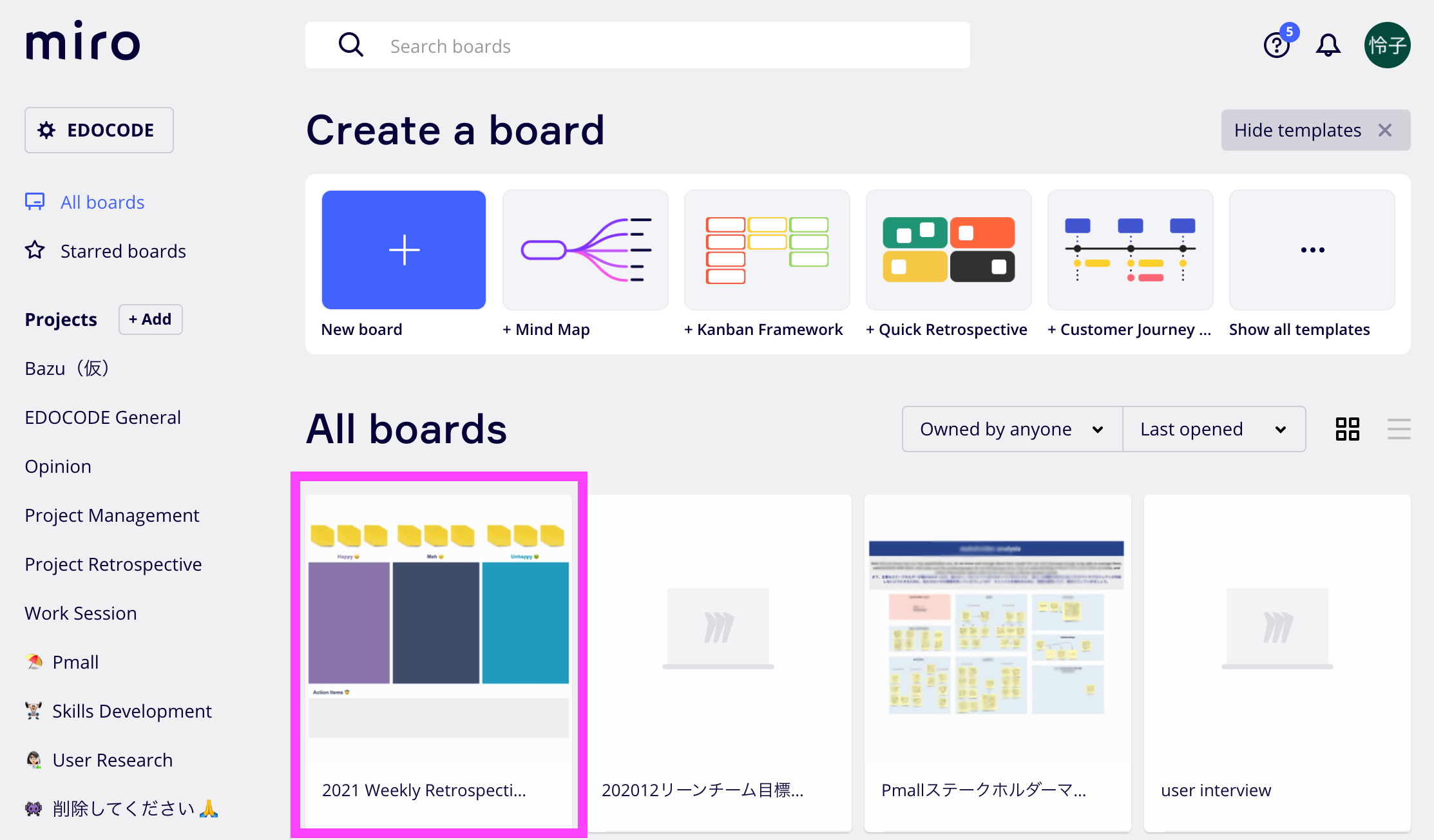Open notifications bell icon

pos(1328,45)
